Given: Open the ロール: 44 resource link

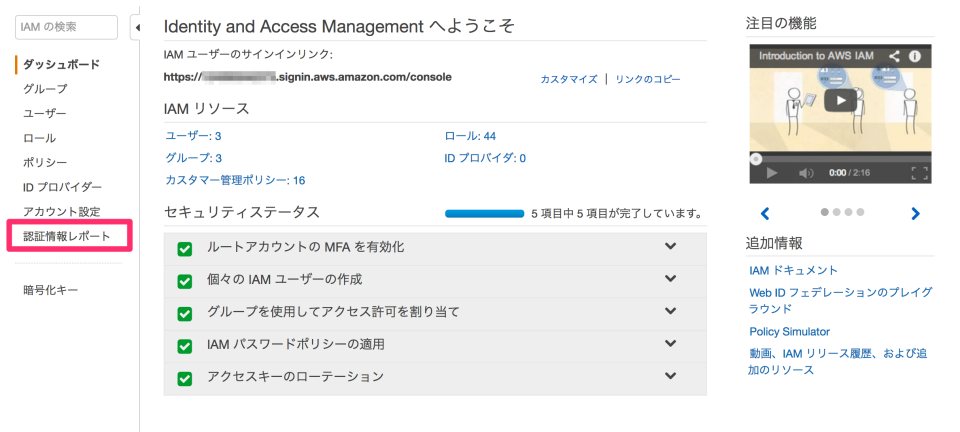Looking at the screenshot, I should [x=470, y=136].
